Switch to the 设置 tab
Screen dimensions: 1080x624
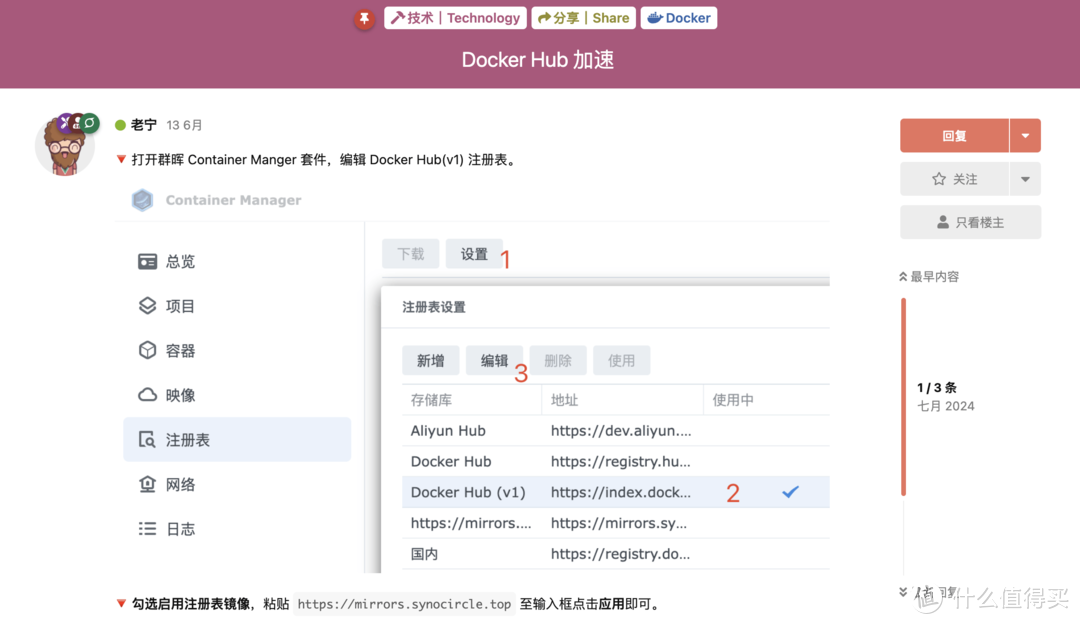[474, 254]
